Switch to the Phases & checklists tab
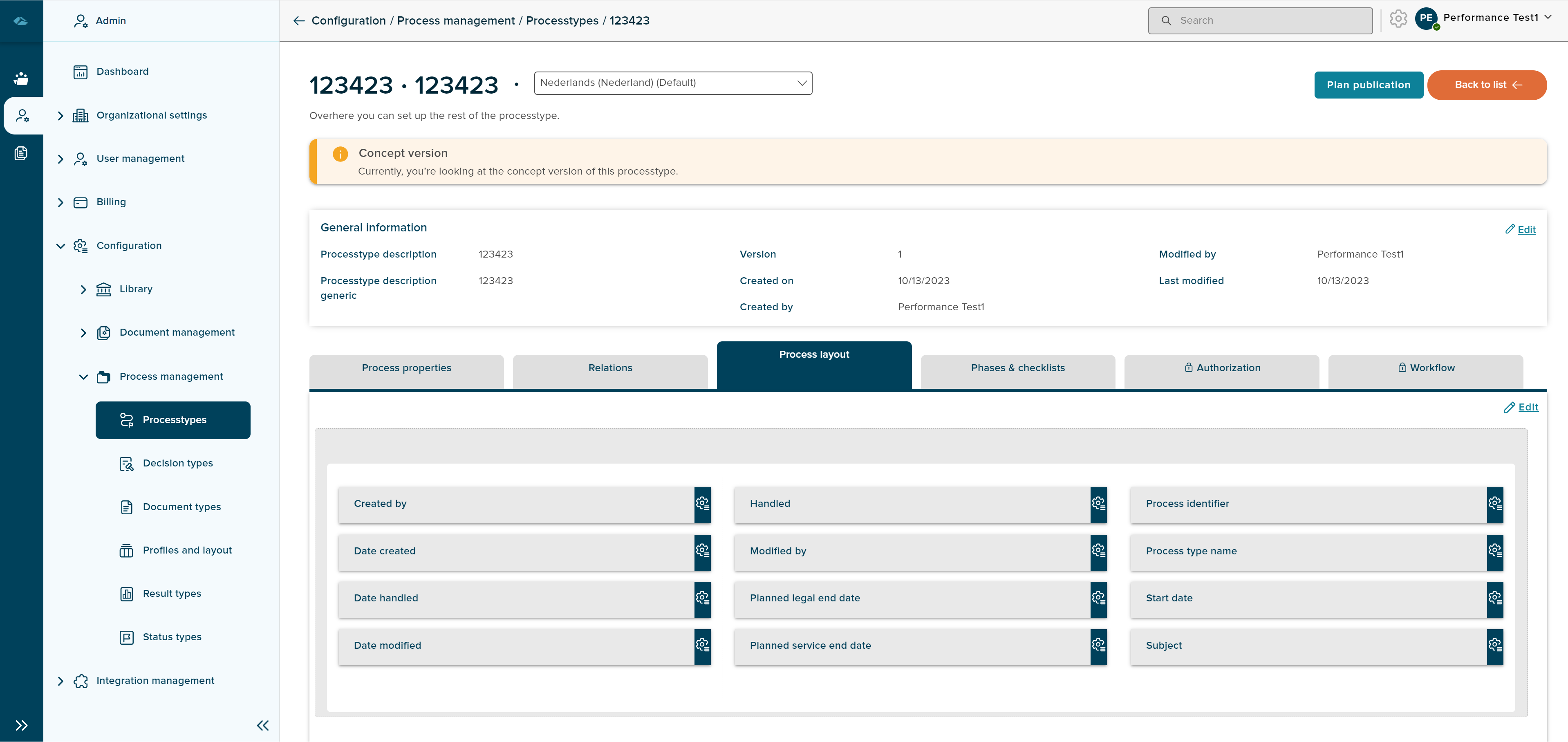Viewport: 1568px width, 742px height. (1017, 368)
